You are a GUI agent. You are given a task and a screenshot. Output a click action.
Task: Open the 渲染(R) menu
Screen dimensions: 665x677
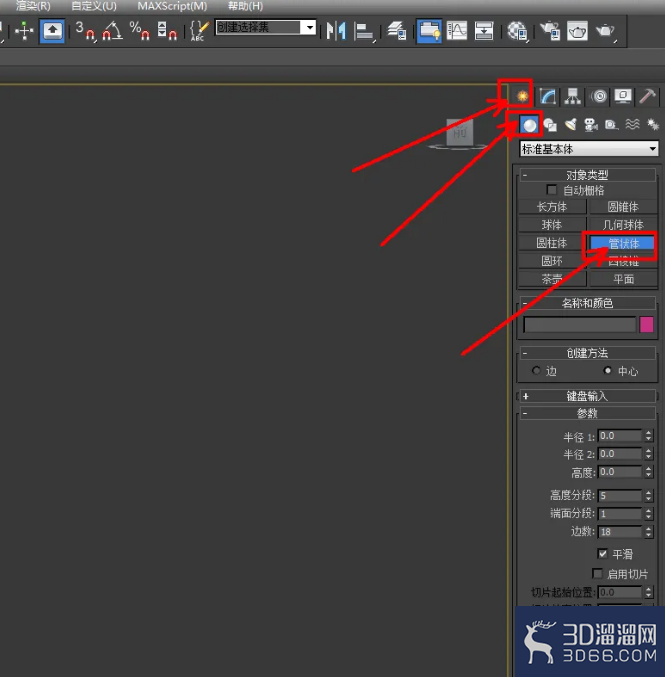click(33, 6)
